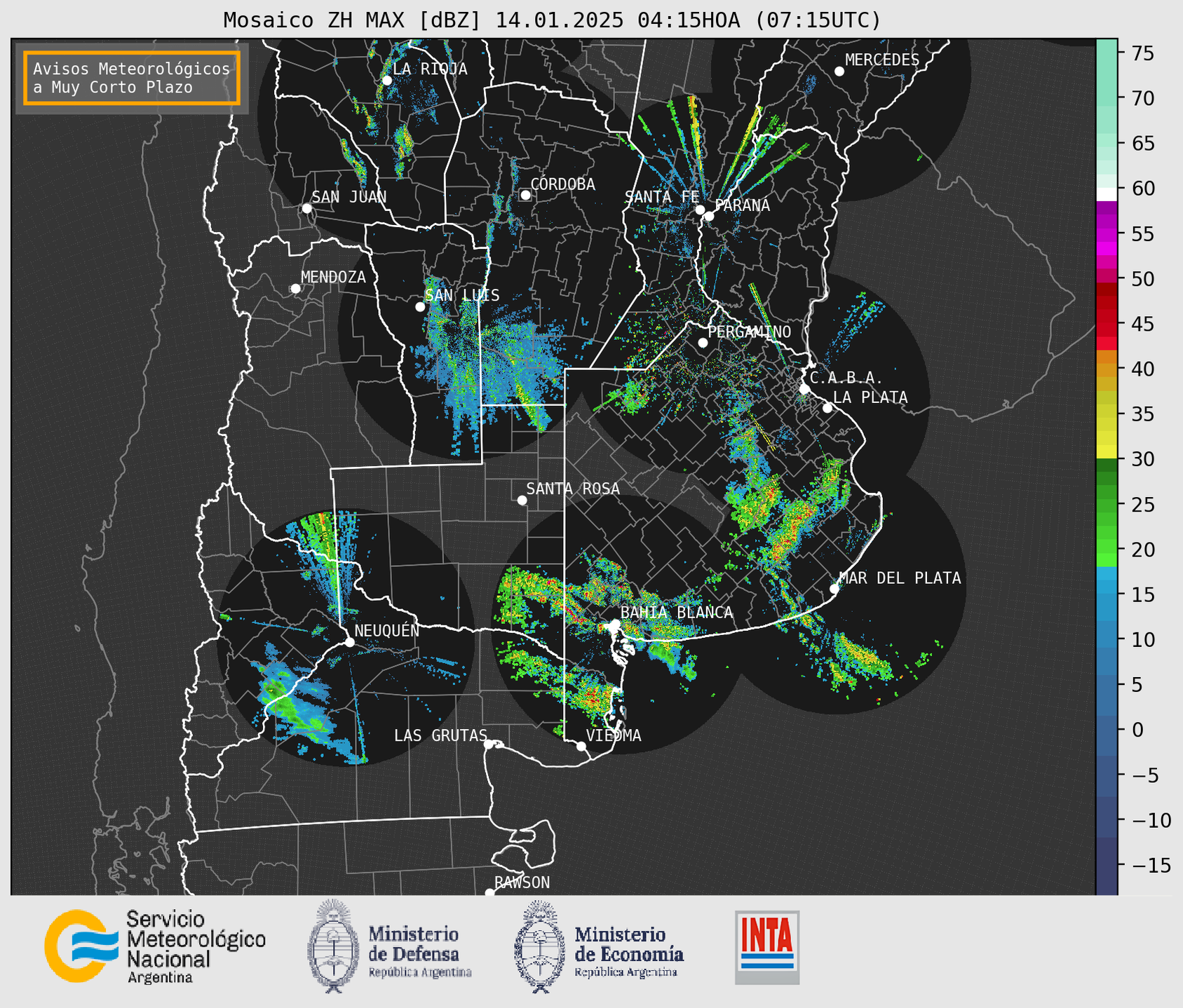1183x1008 pixels.
Task: Click the LA RIOJA city marker
Action: point(387,81)
